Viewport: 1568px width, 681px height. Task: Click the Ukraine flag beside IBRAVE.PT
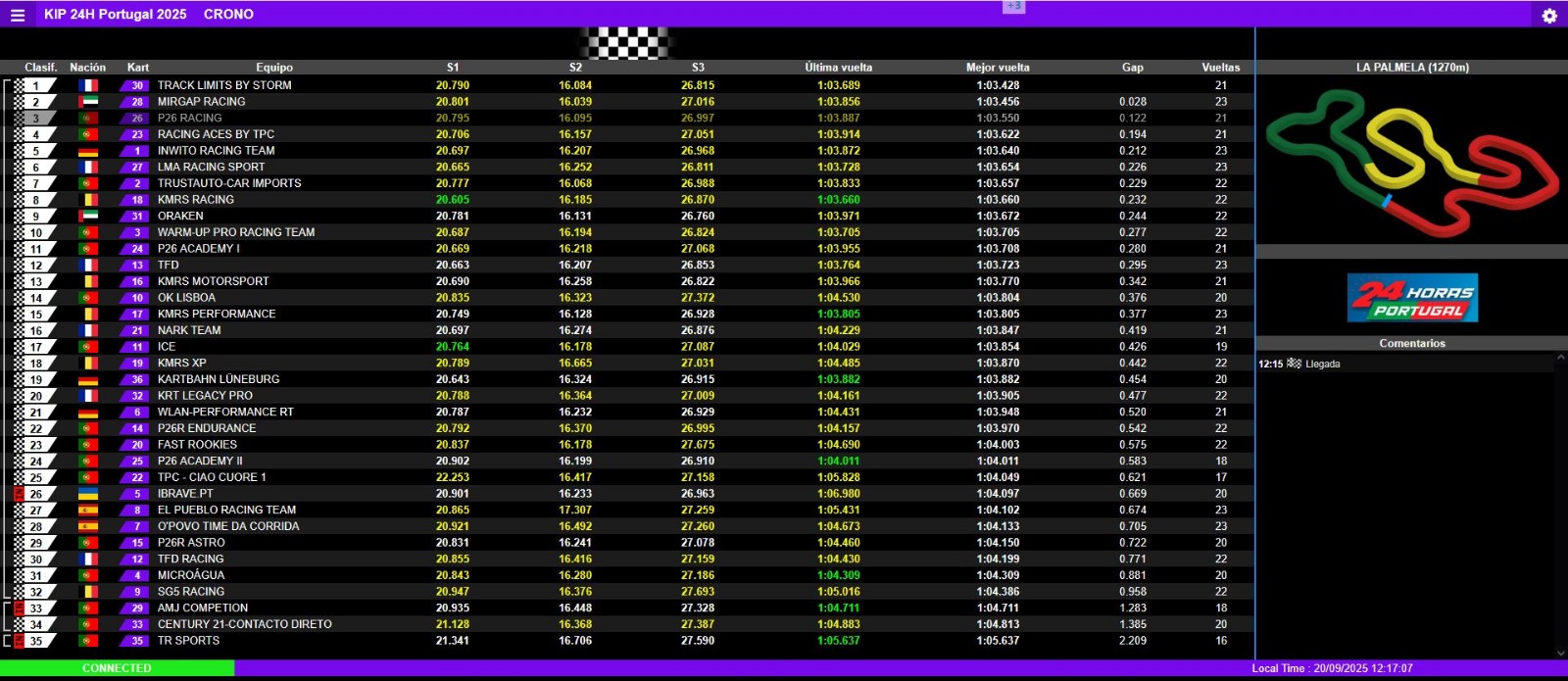pos(88,494)
